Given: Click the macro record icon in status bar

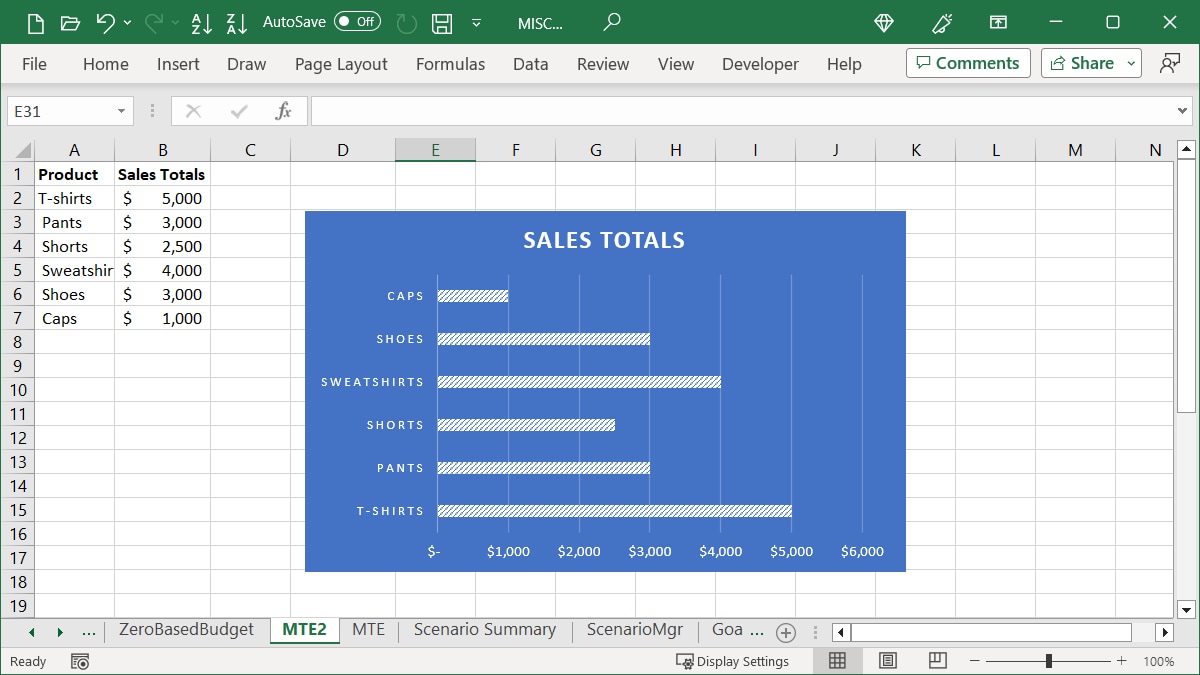Looking at the screenshot, I should point(80,661).
